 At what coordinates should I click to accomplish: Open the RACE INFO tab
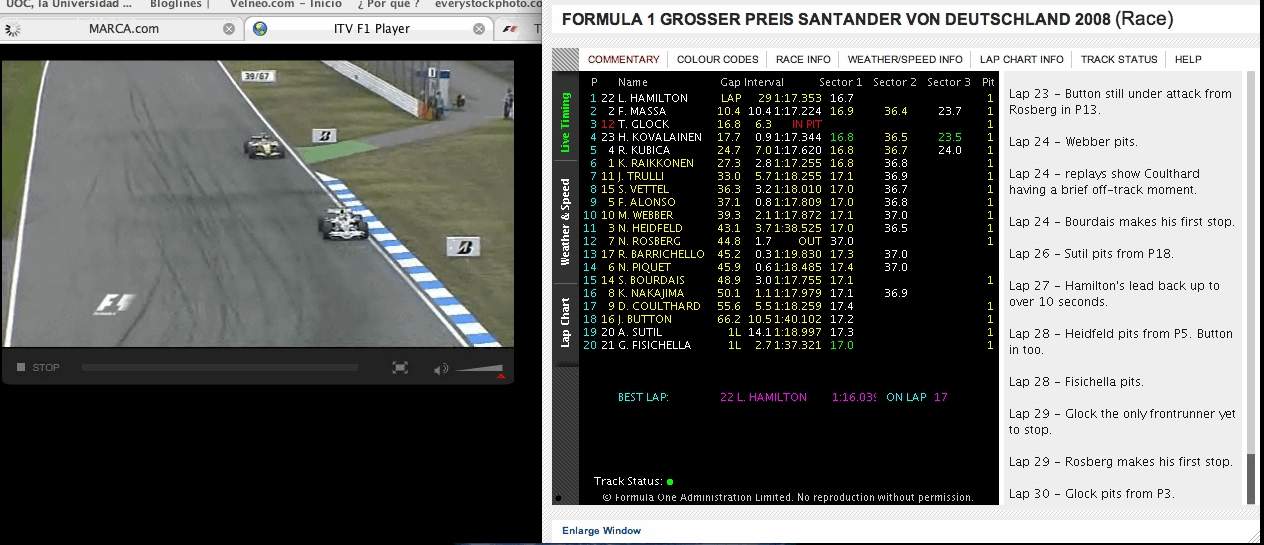pyautogui.click(x=803, y=60)
